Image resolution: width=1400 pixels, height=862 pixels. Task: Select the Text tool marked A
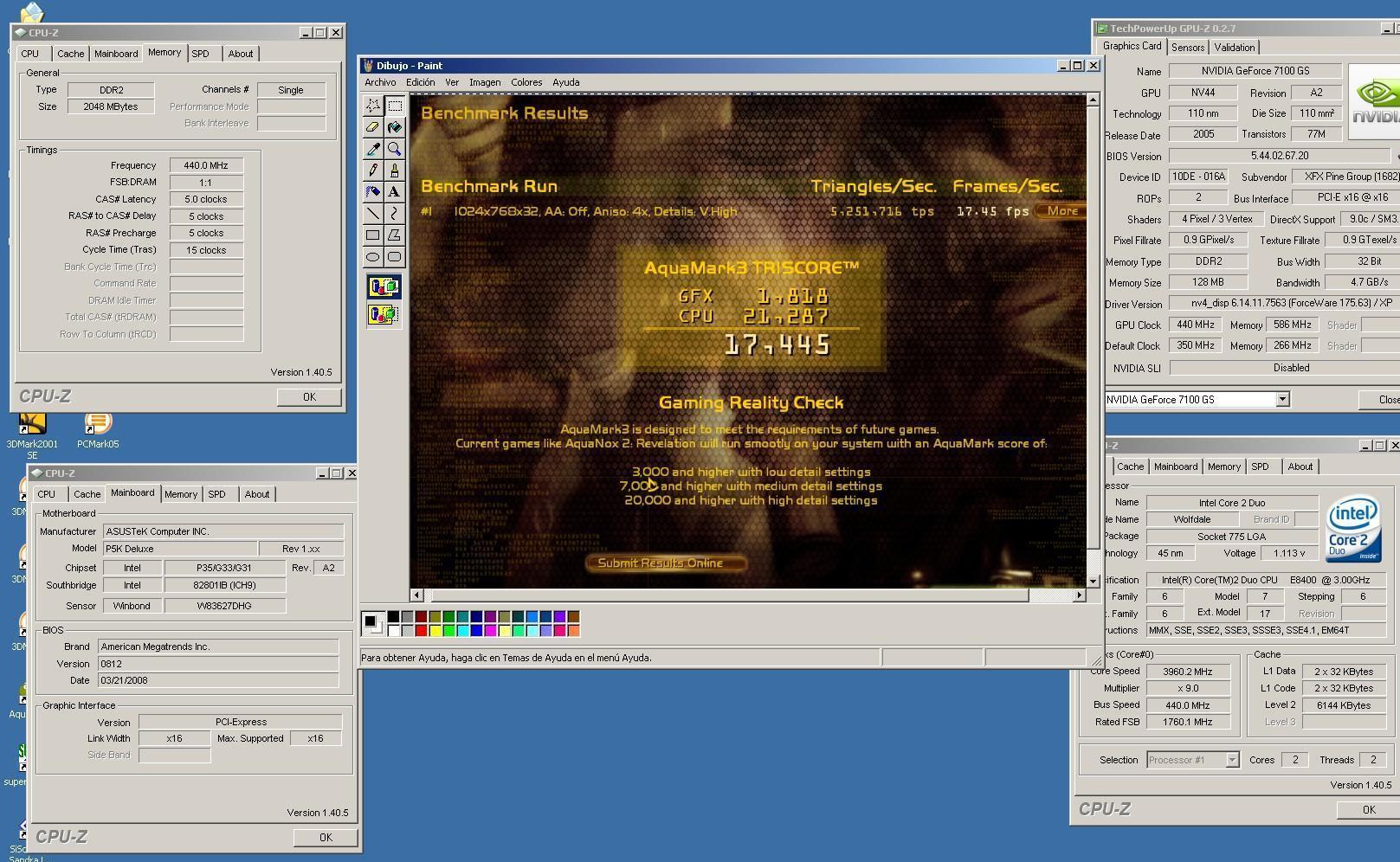click(395, 192)
